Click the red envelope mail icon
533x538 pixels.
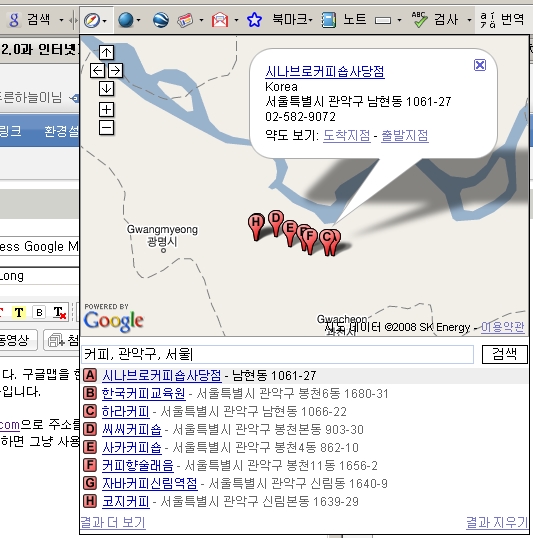point(220,20)
